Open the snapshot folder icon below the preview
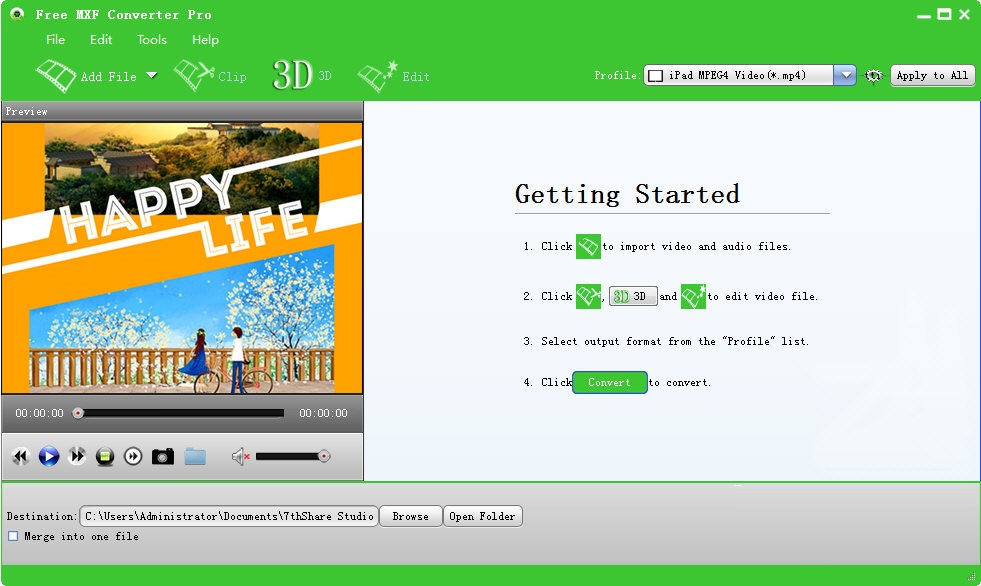 click(x=195, y=456)
